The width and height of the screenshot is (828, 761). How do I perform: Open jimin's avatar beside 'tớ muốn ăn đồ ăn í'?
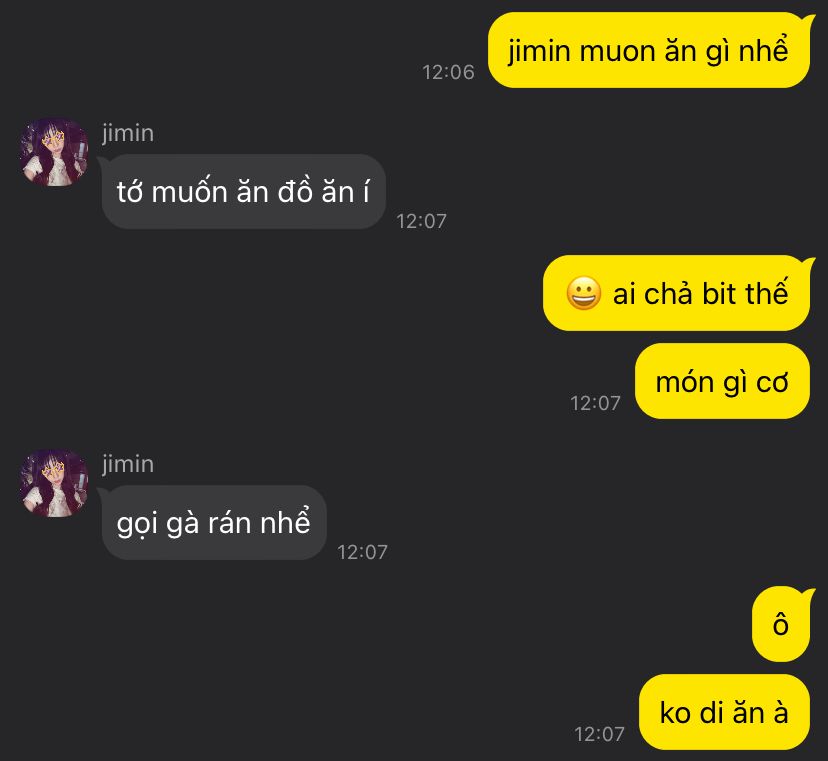click(x=54, y=152)
